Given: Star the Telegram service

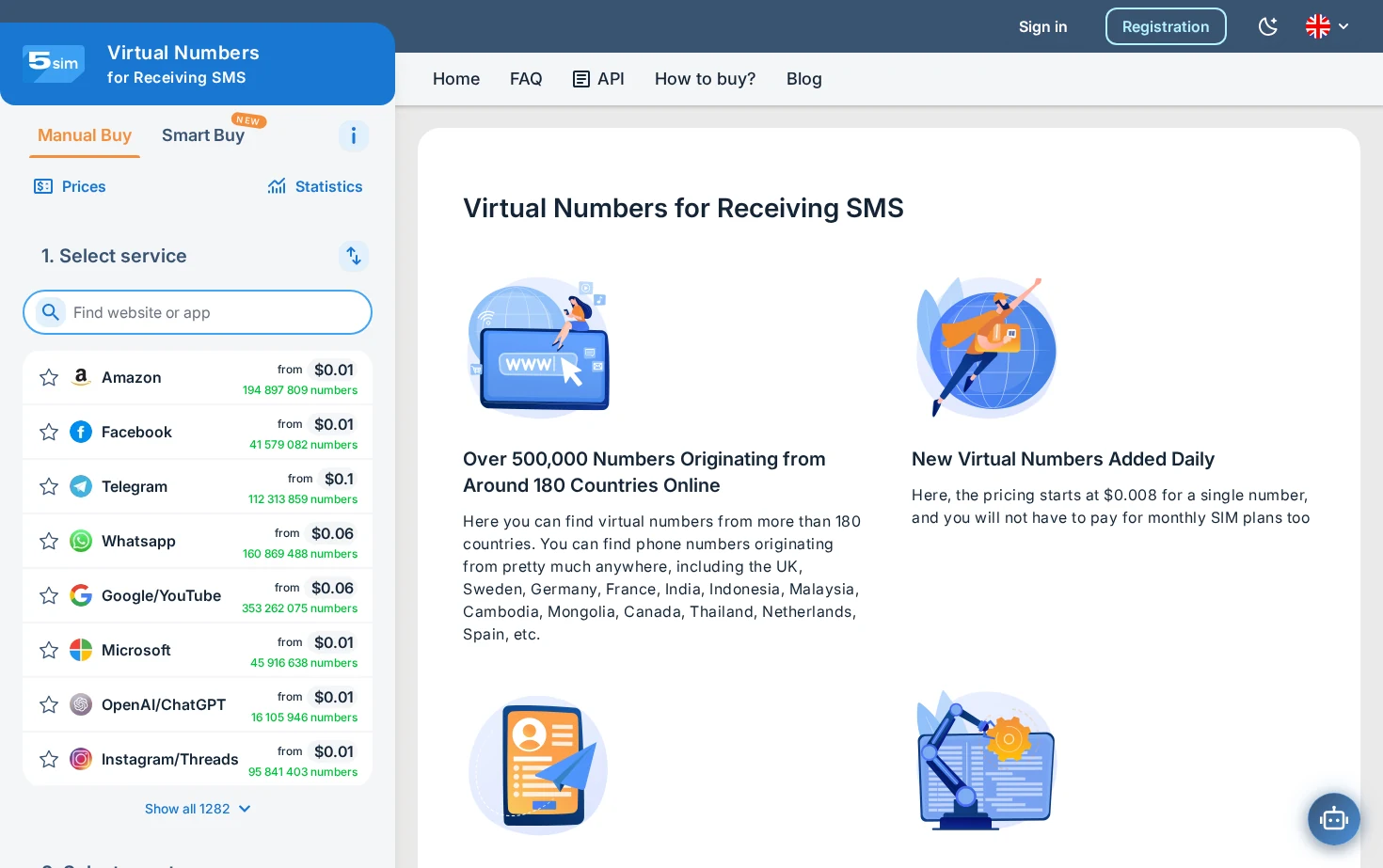Looking at the screenshot, I should [49, 487].
